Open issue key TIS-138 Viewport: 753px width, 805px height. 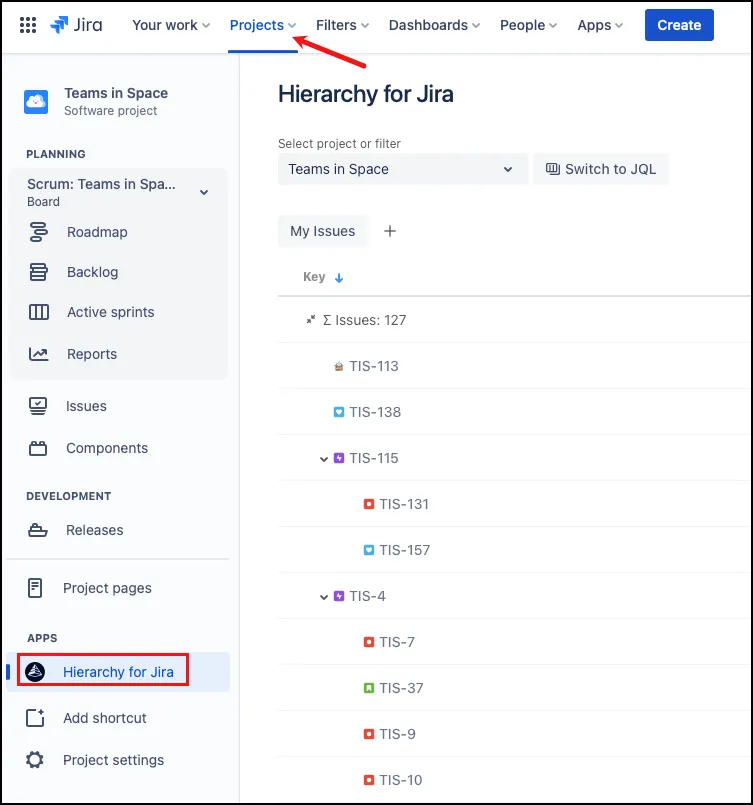pyautogui.click(x=375, y=412)
